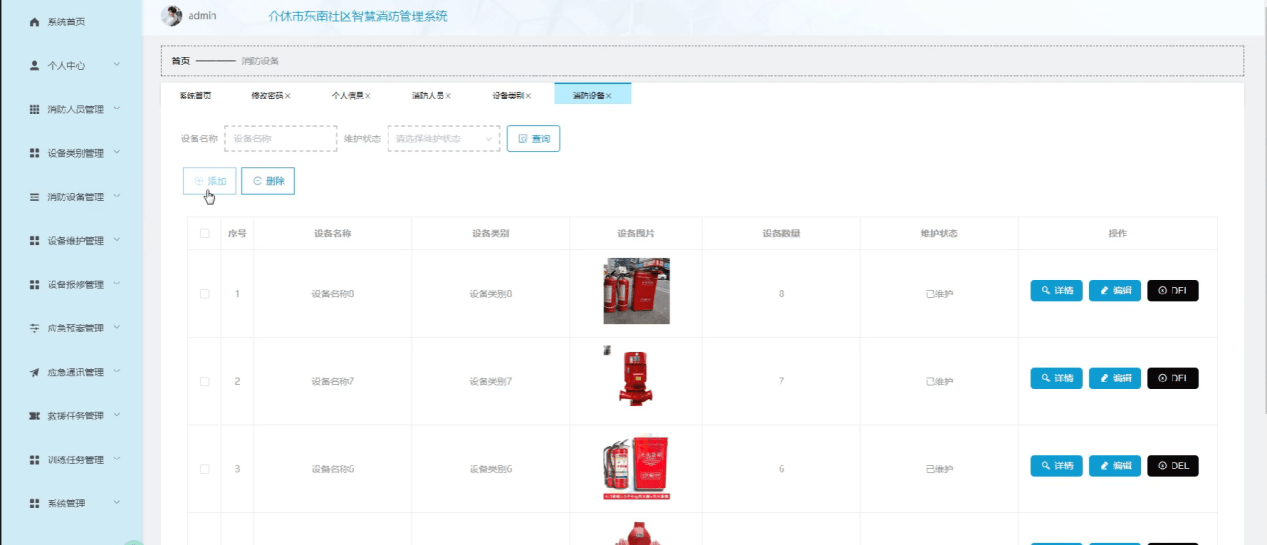Image resolution: width=1267 pixels, height=545 pixels.
Task: Click the minus icon on 删除 button
Action: (258, 181)
